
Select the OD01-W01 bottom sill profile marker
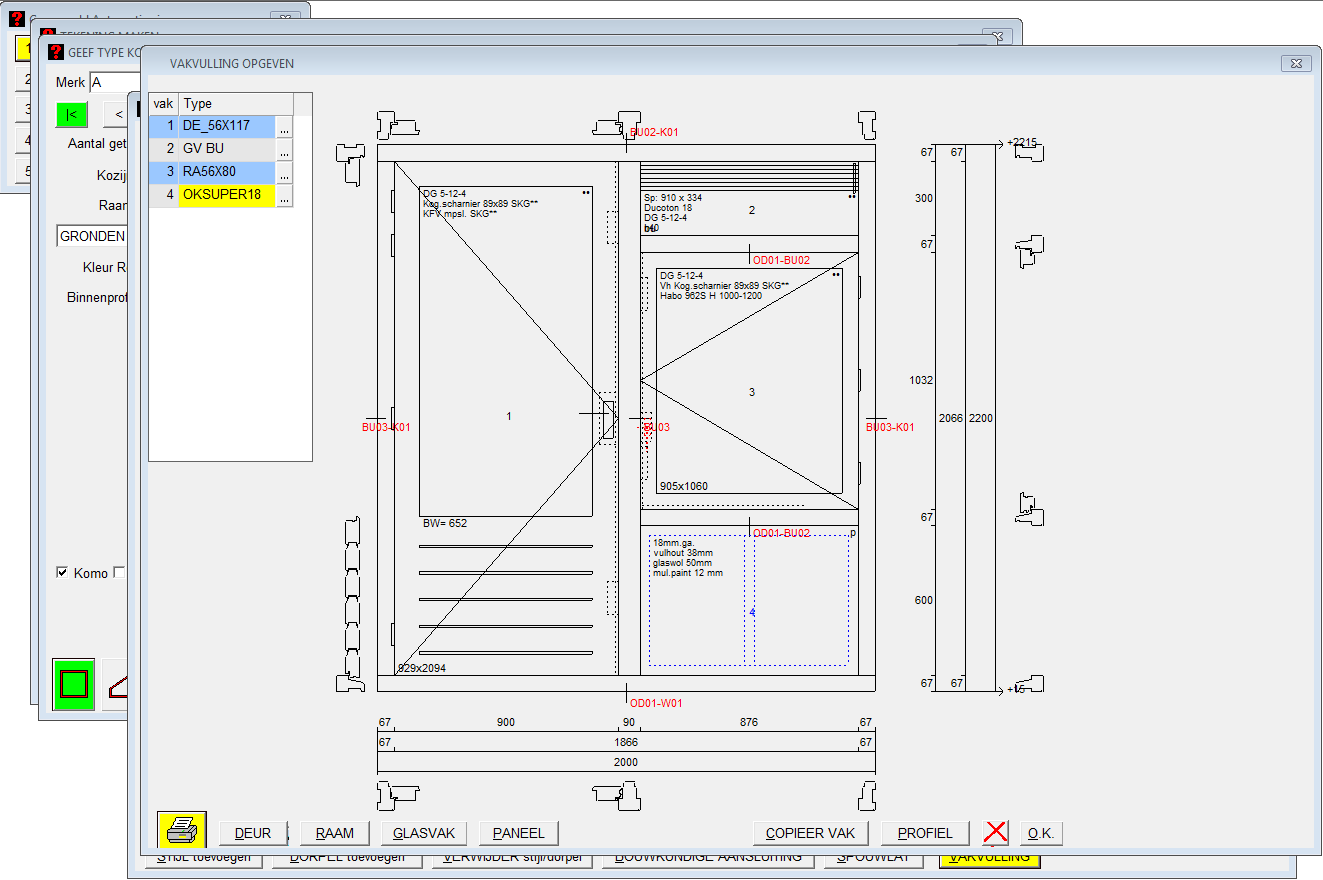[656, 703]
